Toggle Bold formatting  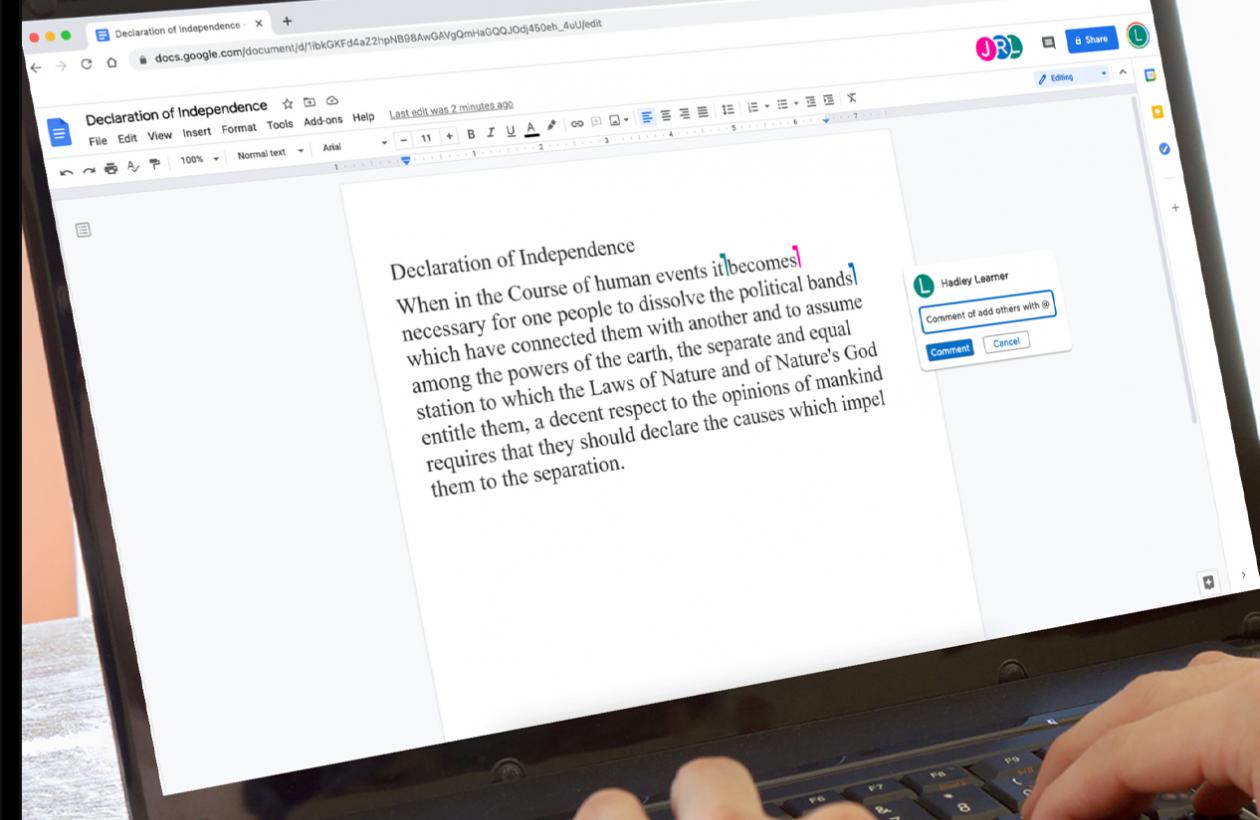pos(471,134)
